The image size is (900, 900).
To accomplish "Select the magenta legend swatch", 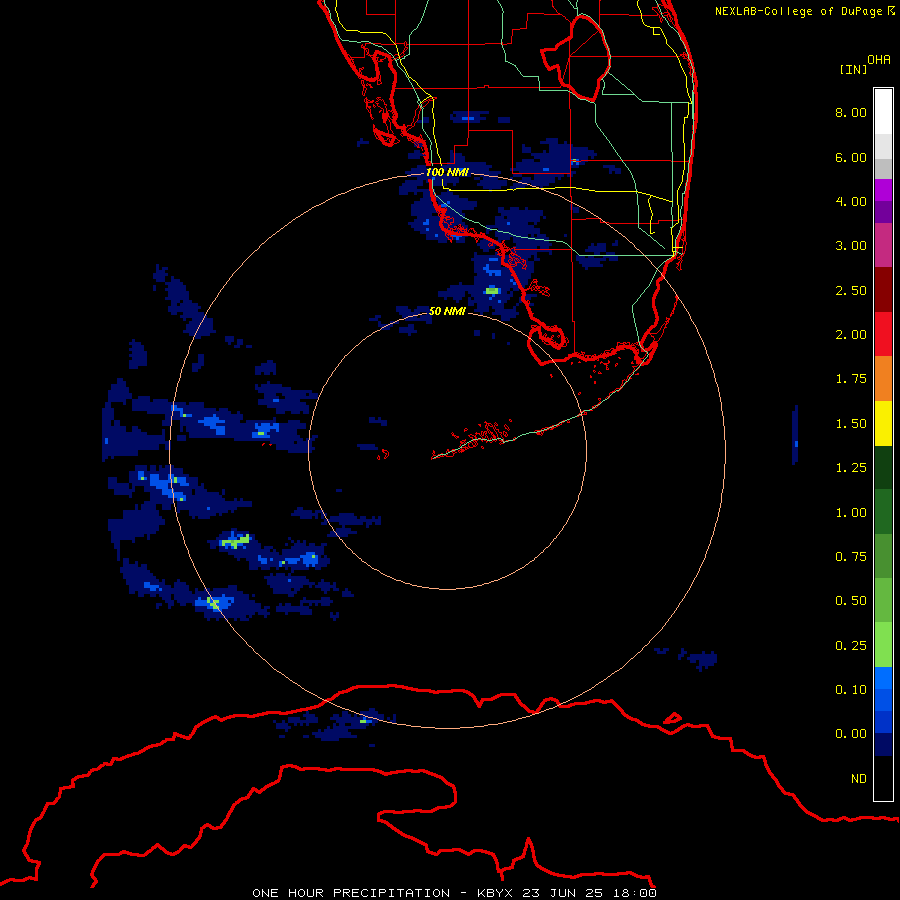I will [x=883, y=190].
